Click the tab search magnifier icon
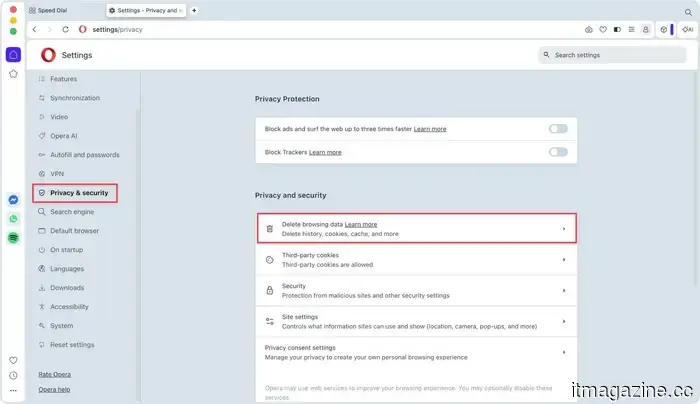700x404 pixels. tap(688, 12)
